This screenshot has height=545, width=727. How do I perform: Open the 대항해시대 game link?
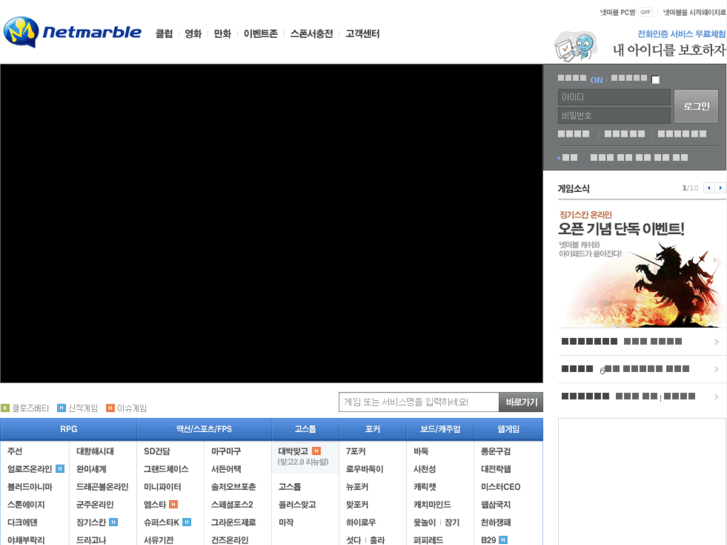click(95, 451)
